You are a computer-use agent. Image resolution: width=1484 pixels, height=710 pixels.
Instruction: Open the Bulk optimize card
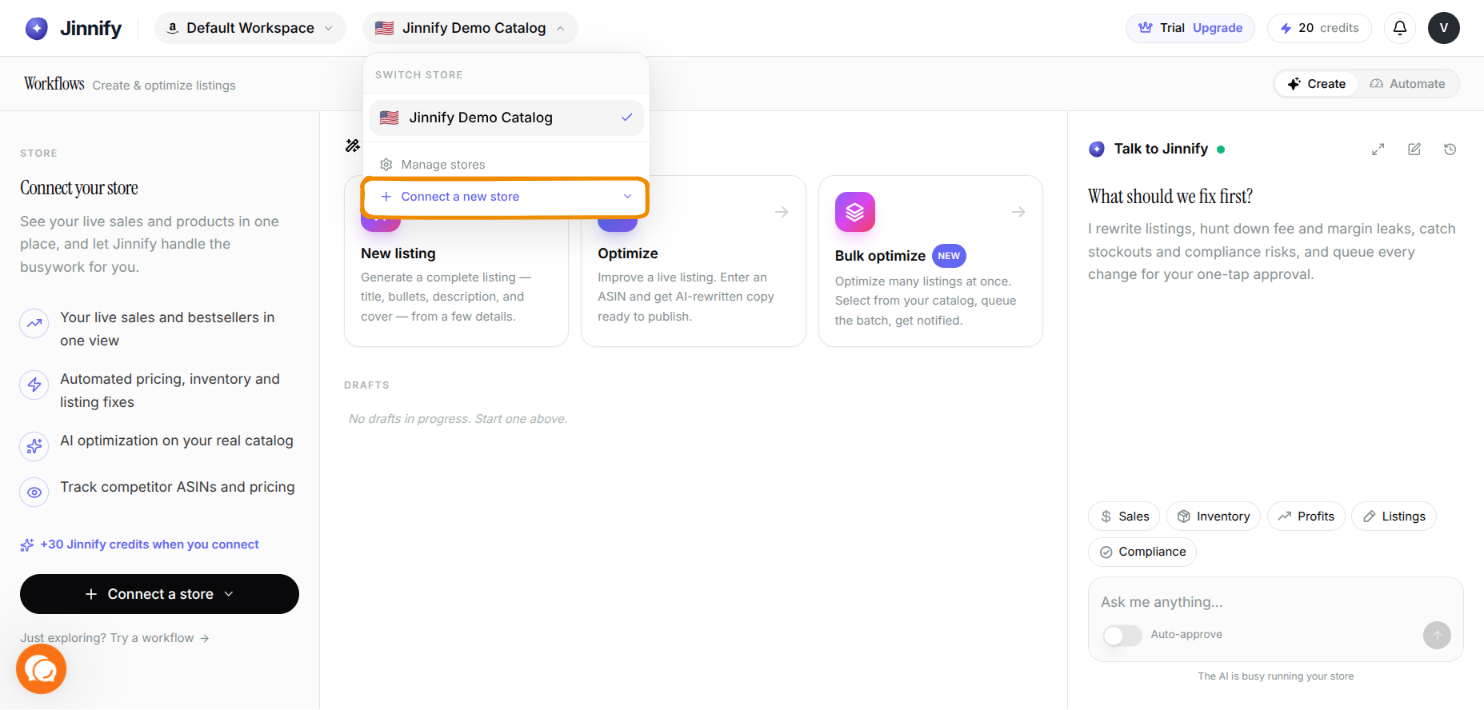pyautogui.click(x=930, y=261)
